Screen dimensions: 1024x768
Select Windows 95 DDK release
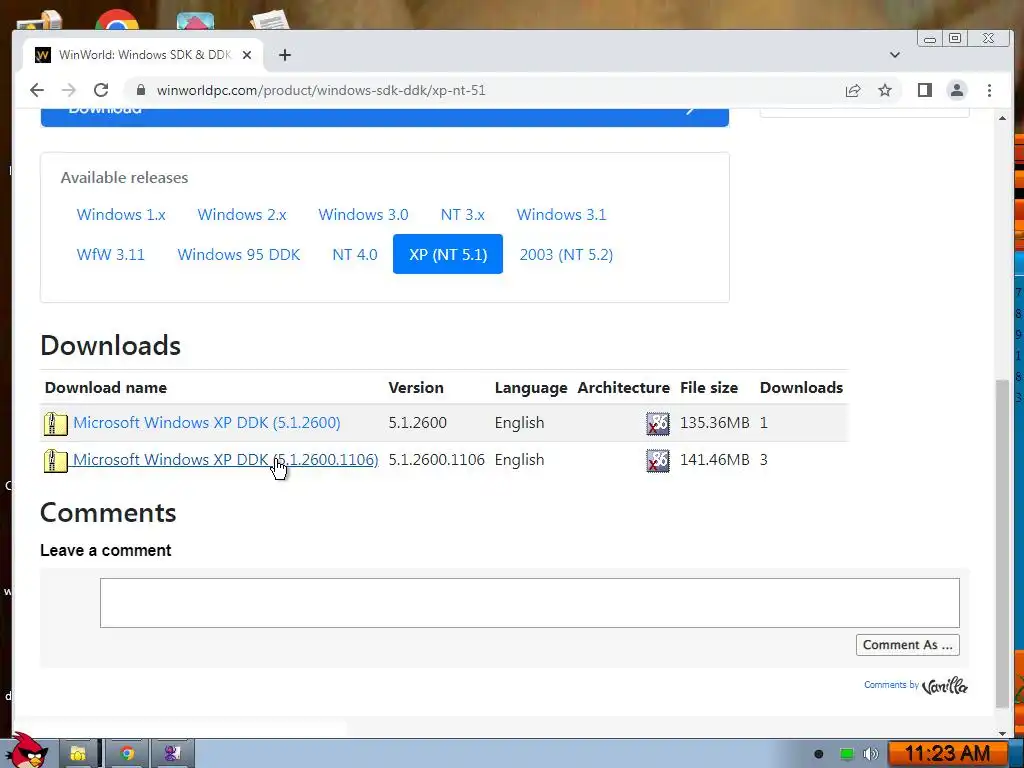click(x=238, y=254)
